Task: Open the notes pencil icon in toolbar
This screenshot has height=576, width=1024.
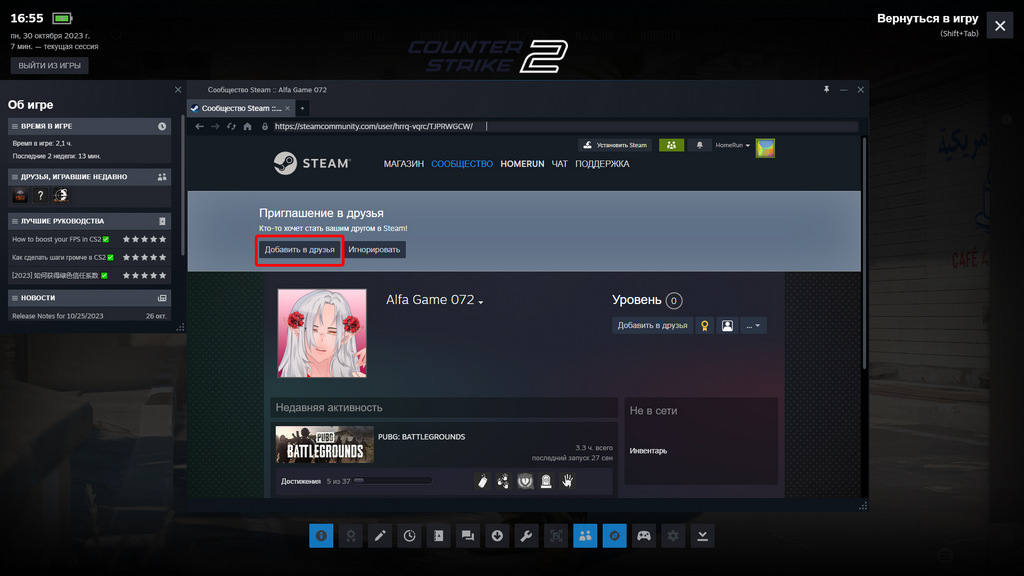Action: [x=380, y=536]
